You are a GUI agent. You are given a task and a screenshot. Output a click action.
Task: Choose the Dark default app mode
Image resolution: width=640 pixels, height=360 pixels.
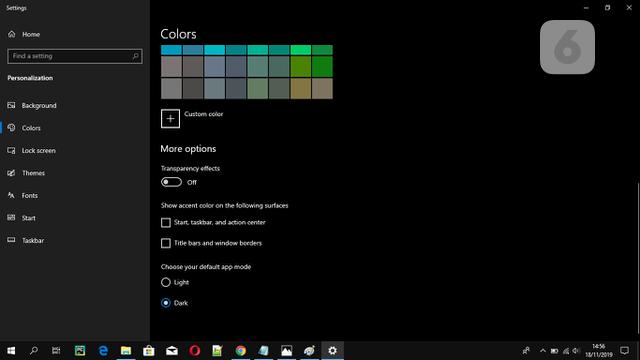[166, 303]
